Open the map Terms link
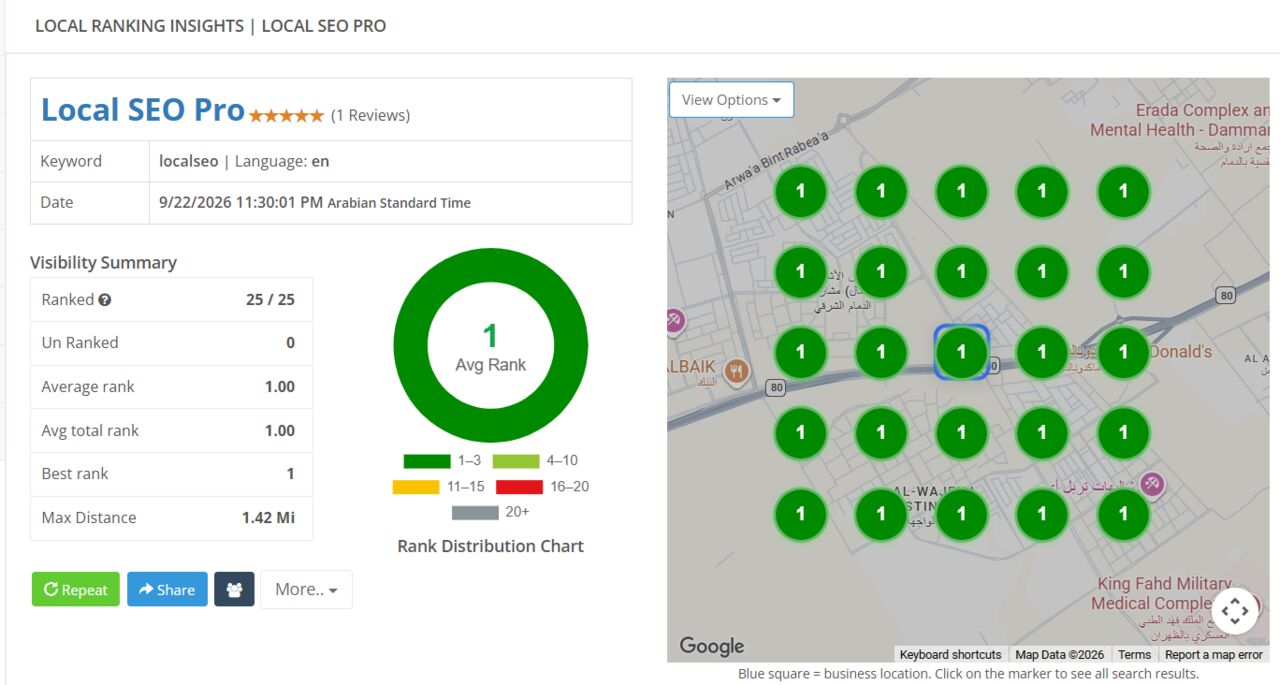The image size is (1280, 685). pyautogui.click(x=1134, y=655)
